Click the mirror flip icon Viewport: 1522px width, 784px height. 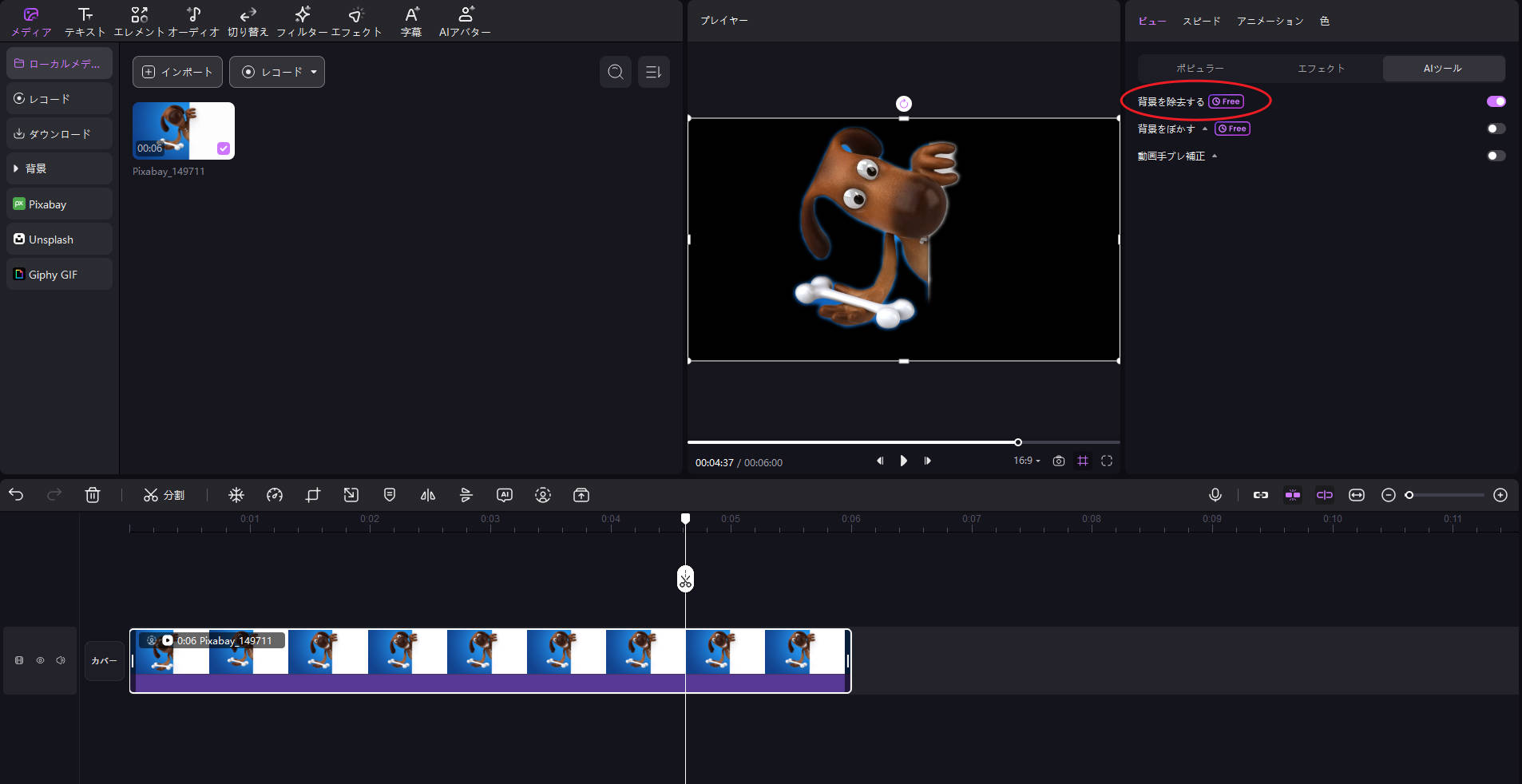428,495
